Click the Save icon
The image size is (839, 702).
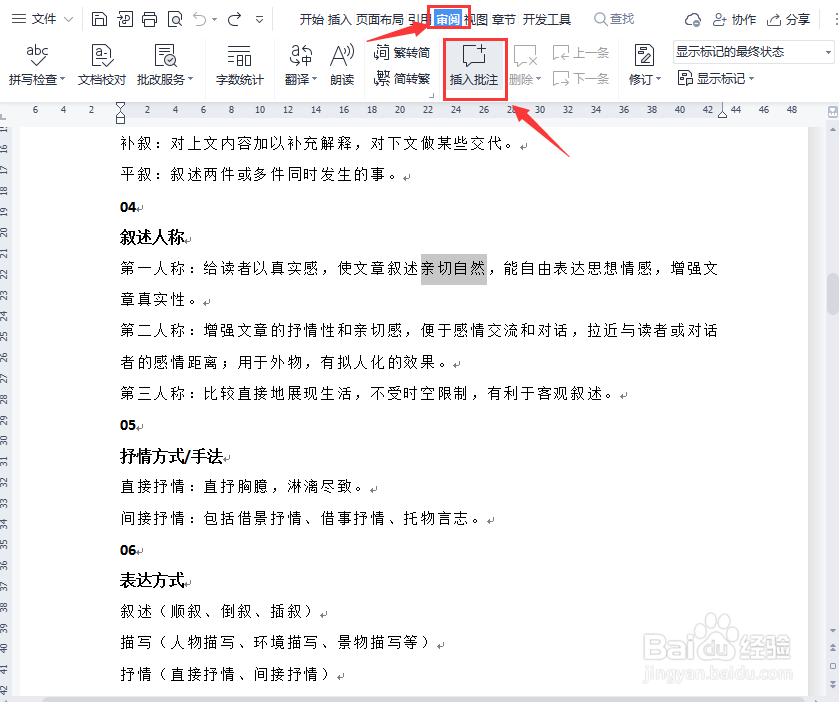(x=100, y=18)
